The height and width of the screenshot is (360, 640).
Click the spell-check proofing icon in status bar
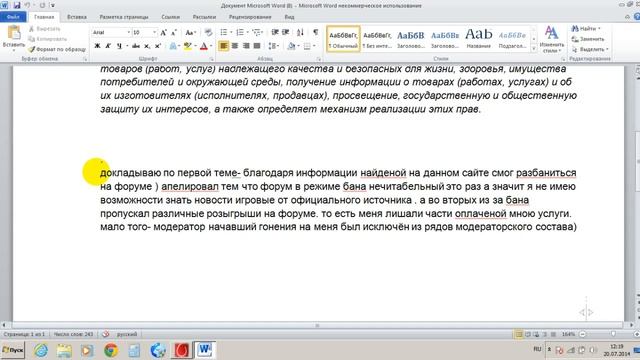(x=106, y=334)
